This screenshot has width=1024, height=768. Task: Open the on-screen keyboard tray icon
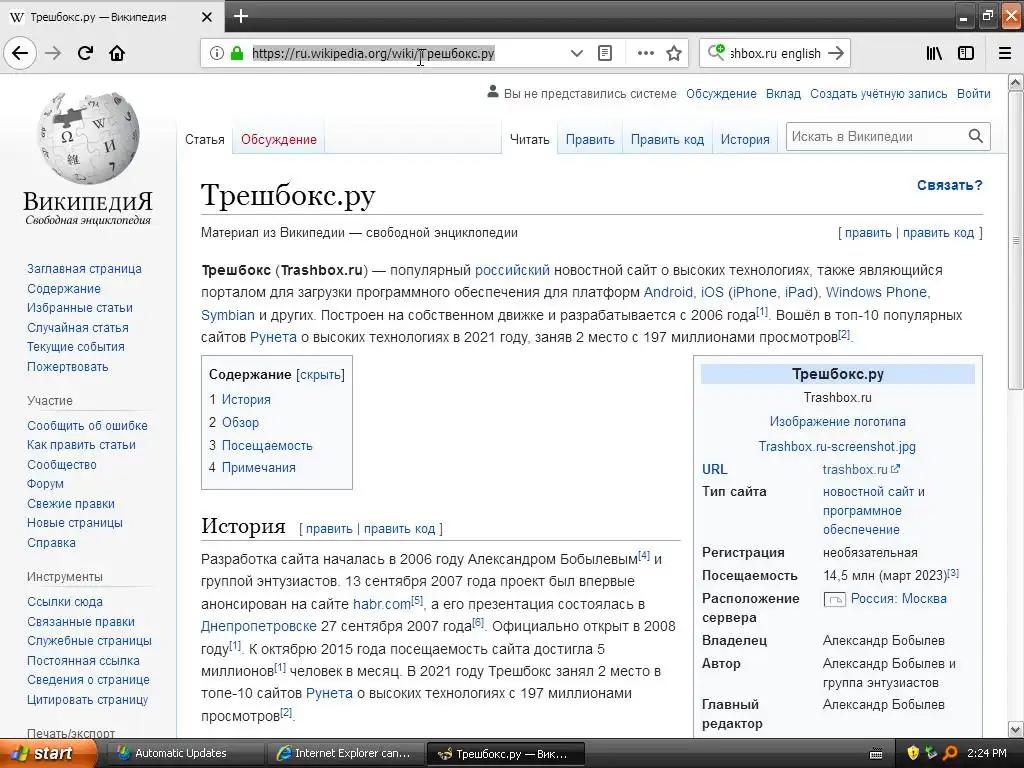click(876, 754)
